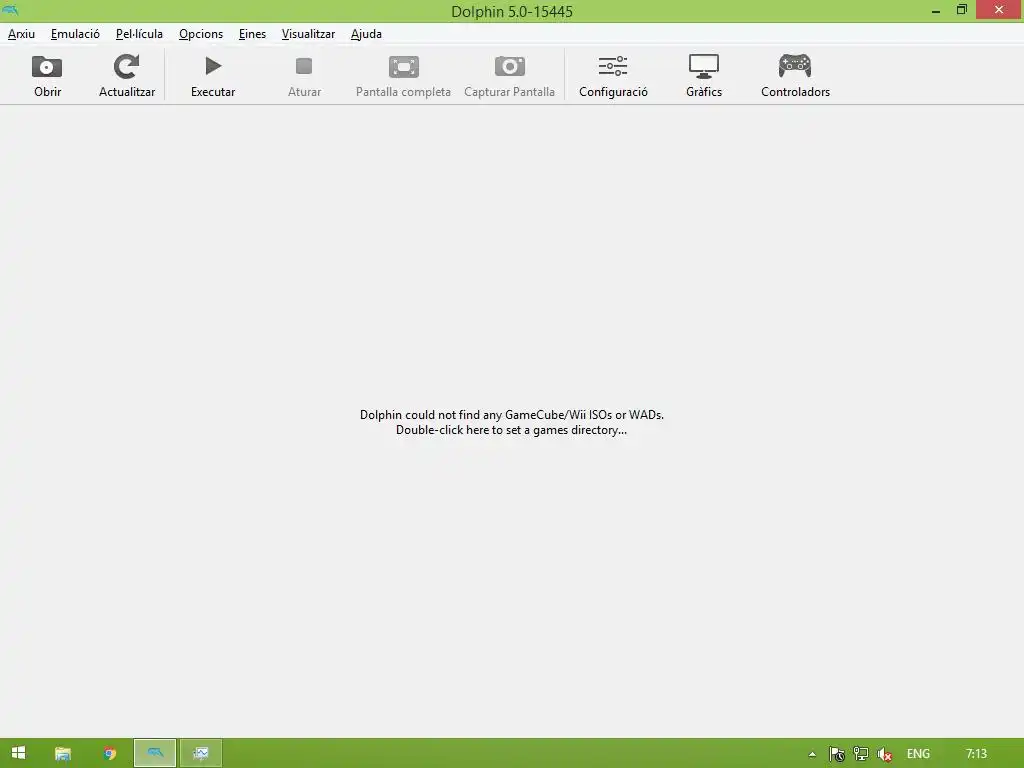1024x768 pixels.
Task: Click the Action Center flag icon
Action: pyautogui.click(x=837, y=754)
